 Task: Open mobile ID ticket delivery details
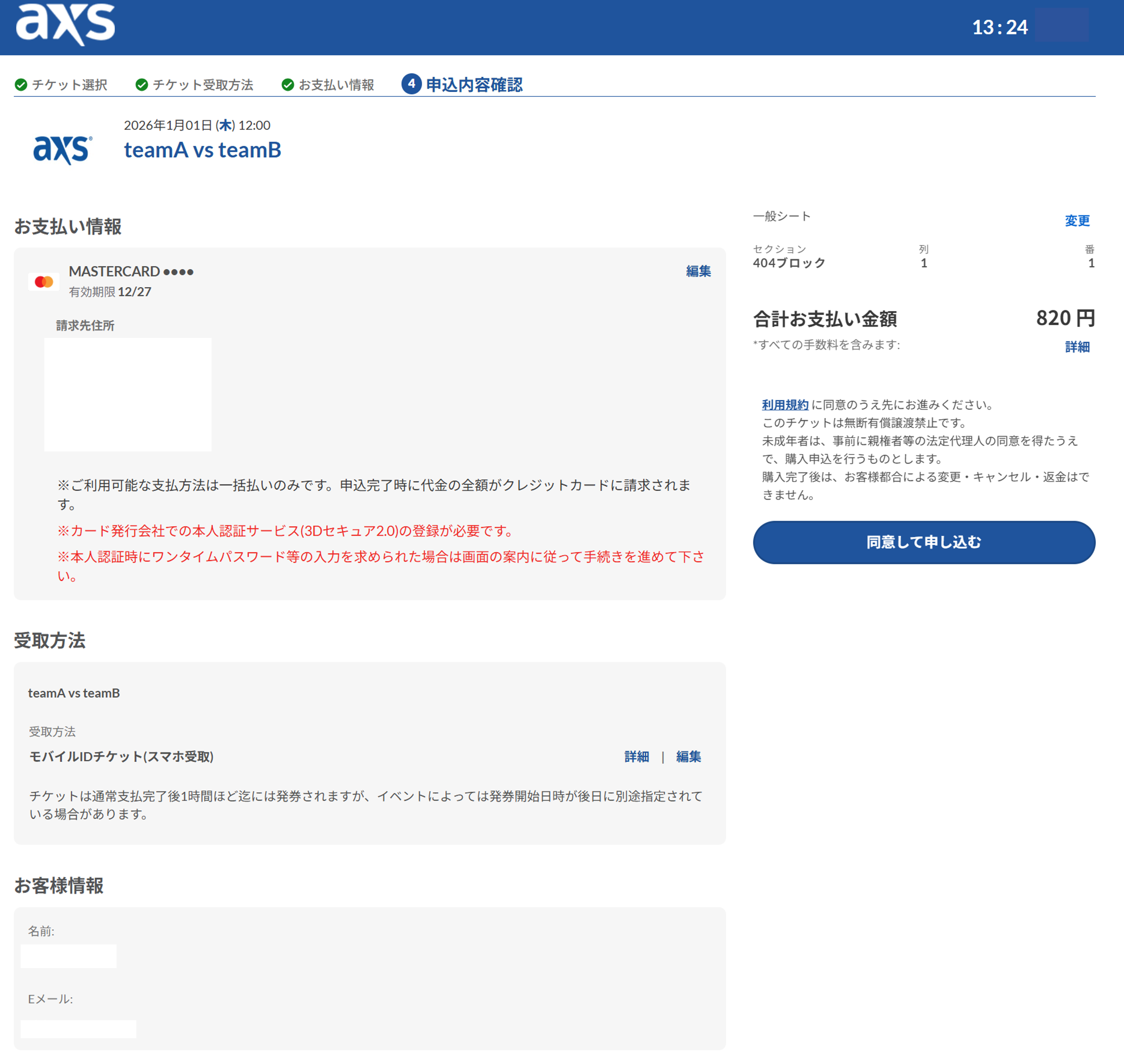636,757
